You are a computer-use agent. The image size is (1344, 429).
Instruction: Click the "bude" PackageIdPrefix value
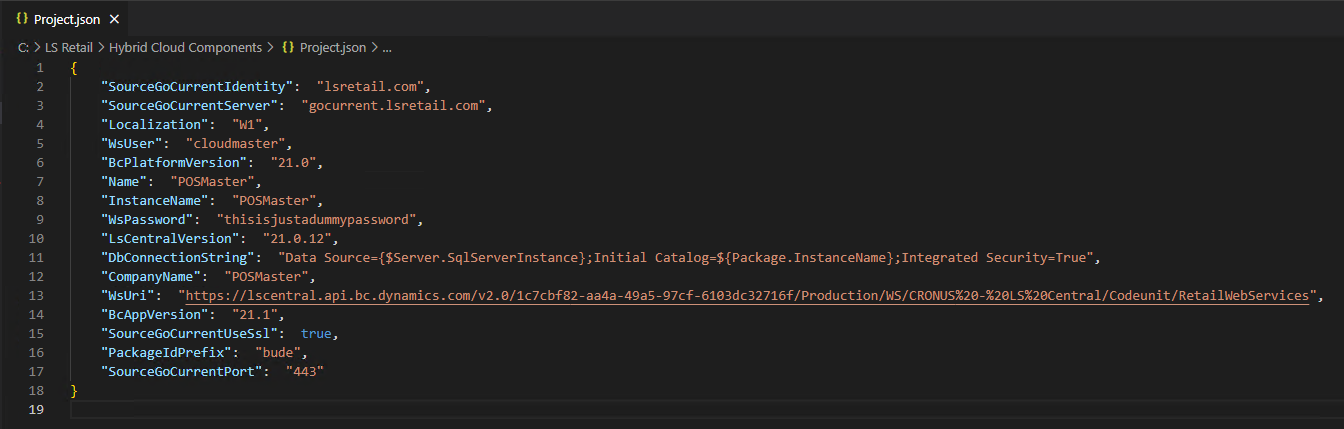(x=277, y=352)
